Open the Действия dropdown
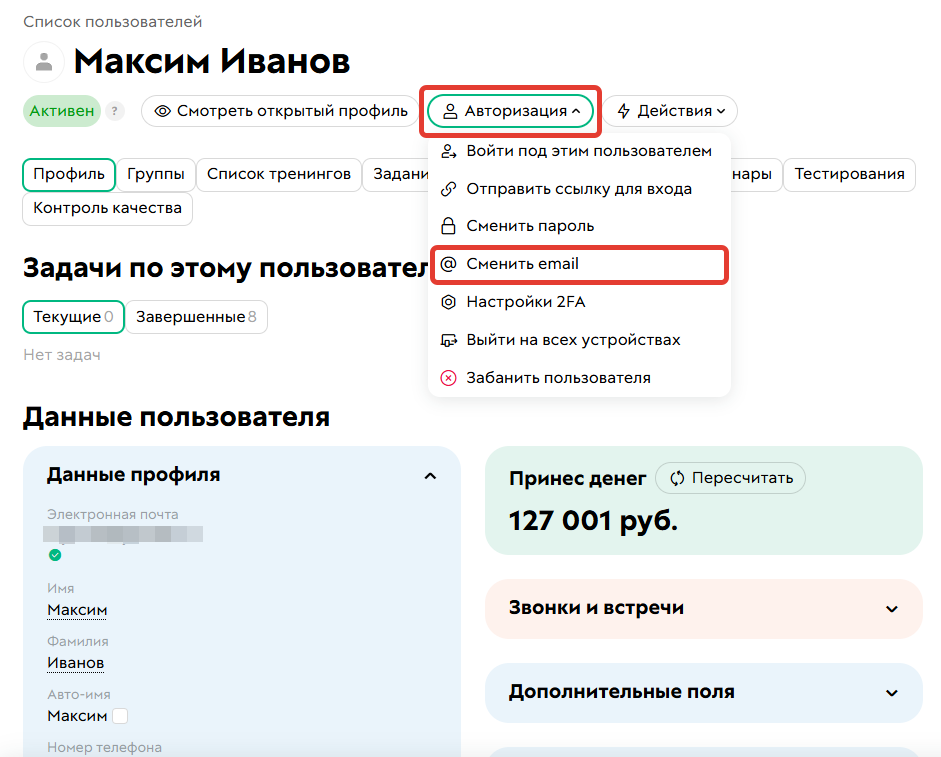The image size is (941, 757). point(670,111)
